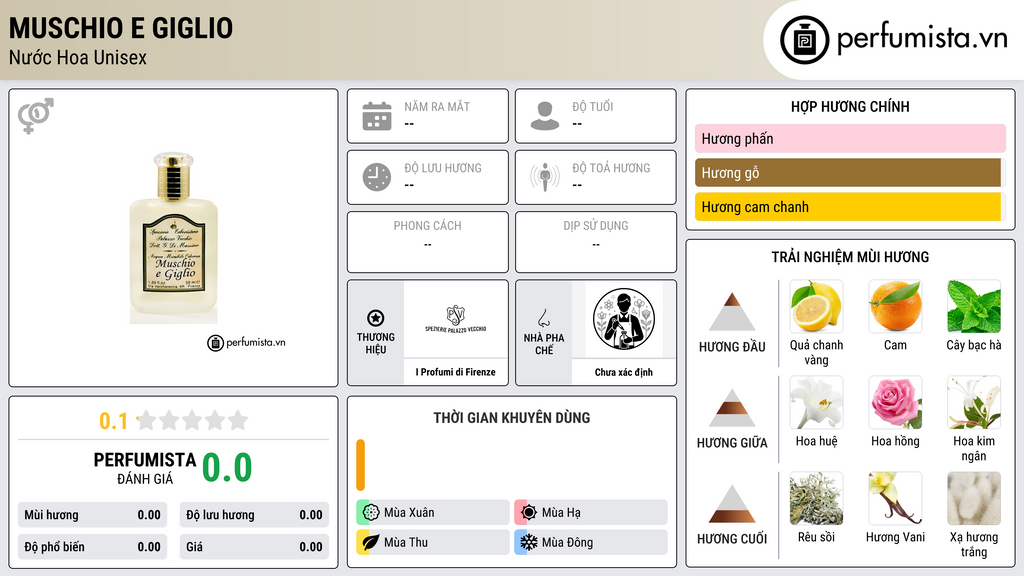
Task: Click the yellow 0.1 rating value
Action: click(113, 421)
